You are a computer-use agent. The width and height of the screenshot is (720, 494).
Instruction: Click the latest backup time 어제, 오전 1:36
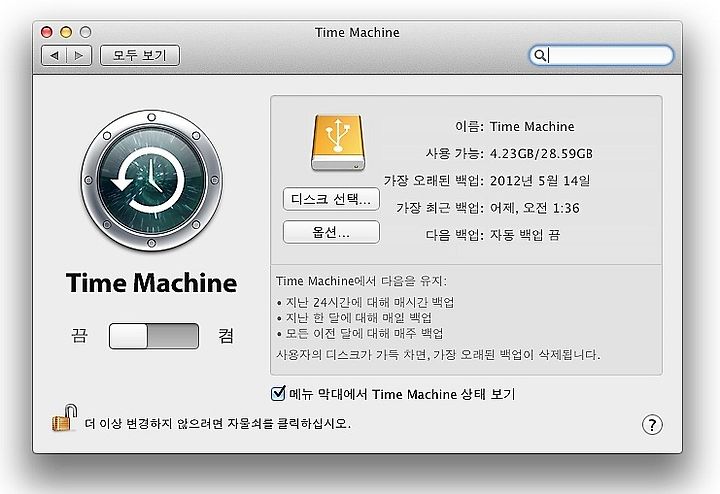(534, 208)
